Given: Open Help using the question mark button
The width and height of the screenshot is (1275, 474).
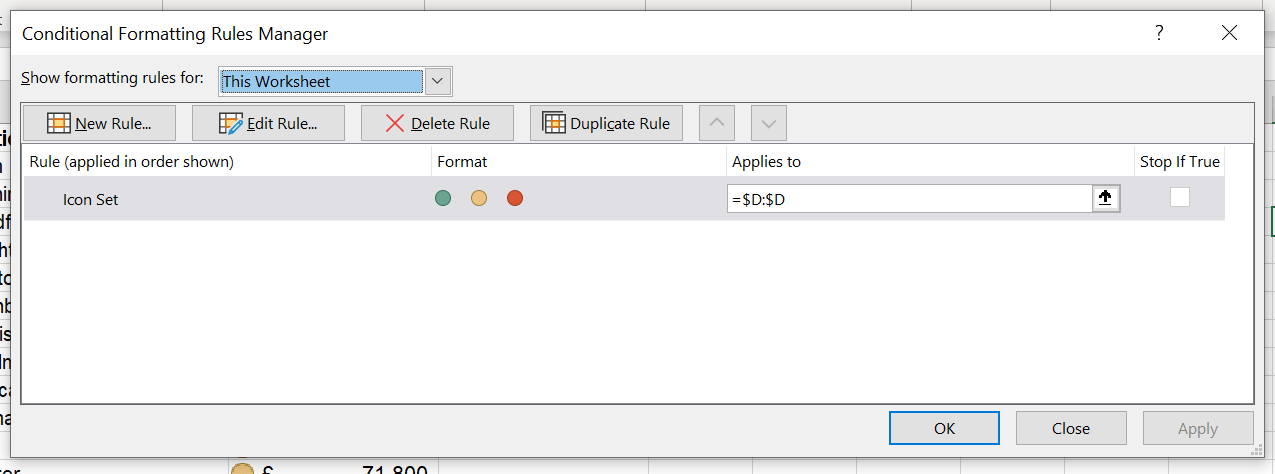Looking at the screenshot, I should (1158, 33).
